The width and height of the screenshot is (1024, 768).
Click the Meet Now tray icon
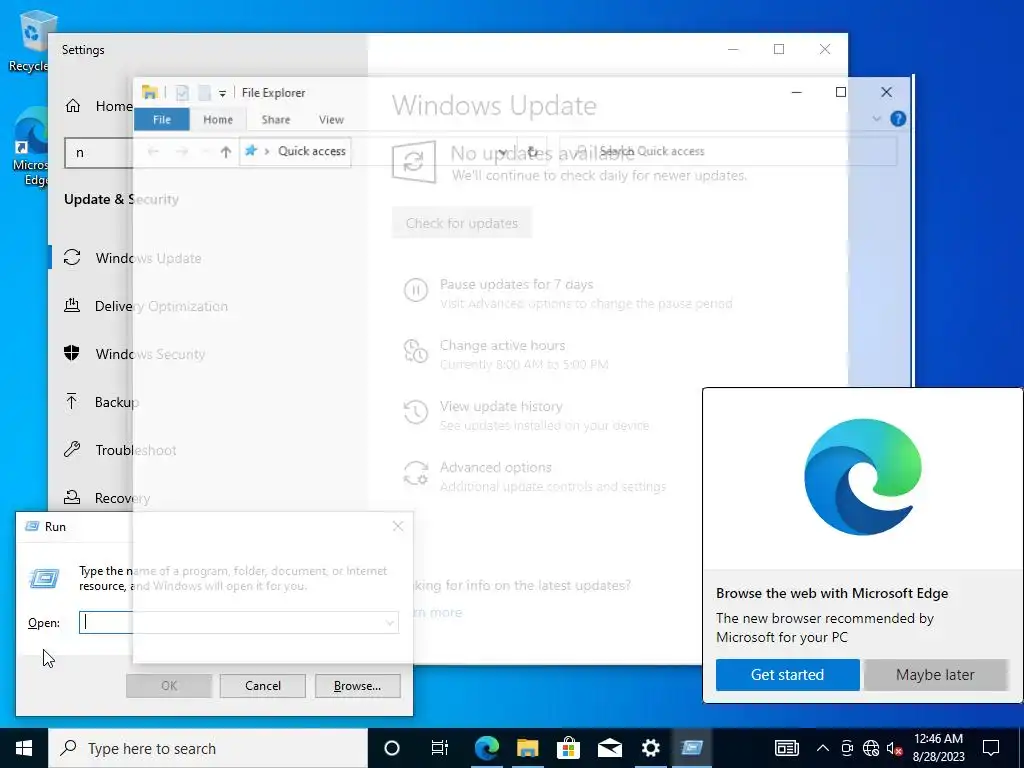pyautogui.click(x=847, y=748)
